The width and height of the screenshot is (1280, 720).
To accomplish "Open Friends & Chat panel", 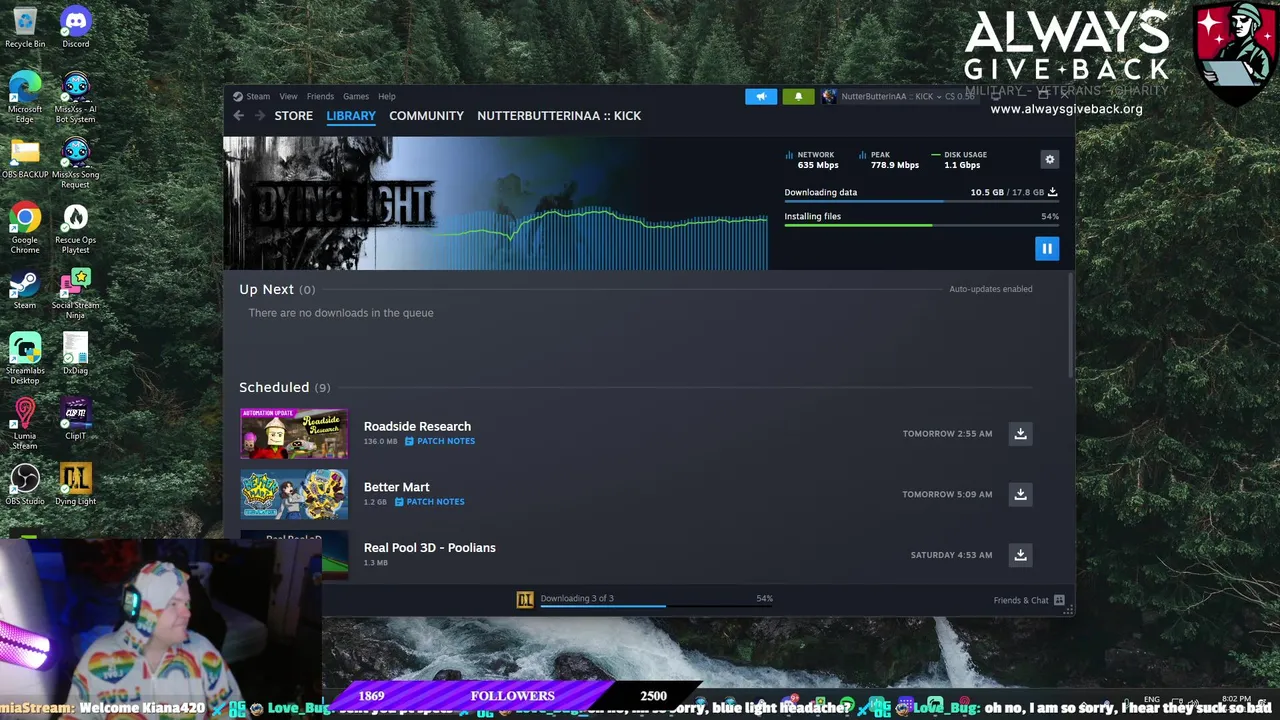I will tap(1028, 600).
